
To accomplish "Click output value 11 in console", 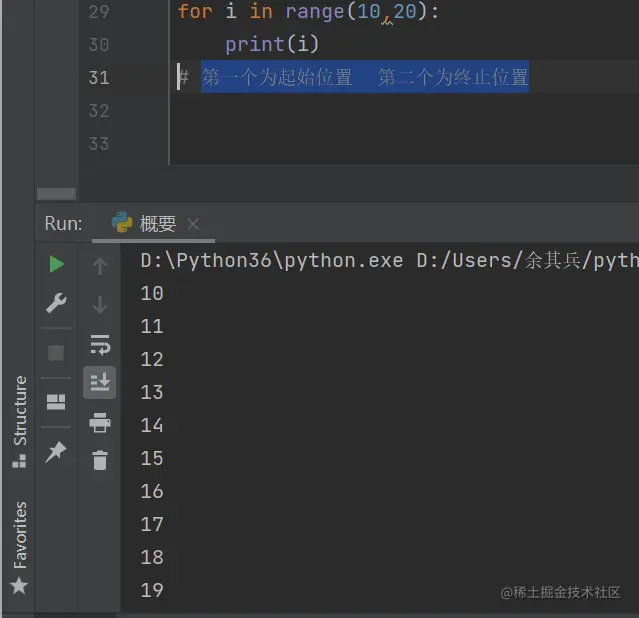I will (x=152, y=326).
